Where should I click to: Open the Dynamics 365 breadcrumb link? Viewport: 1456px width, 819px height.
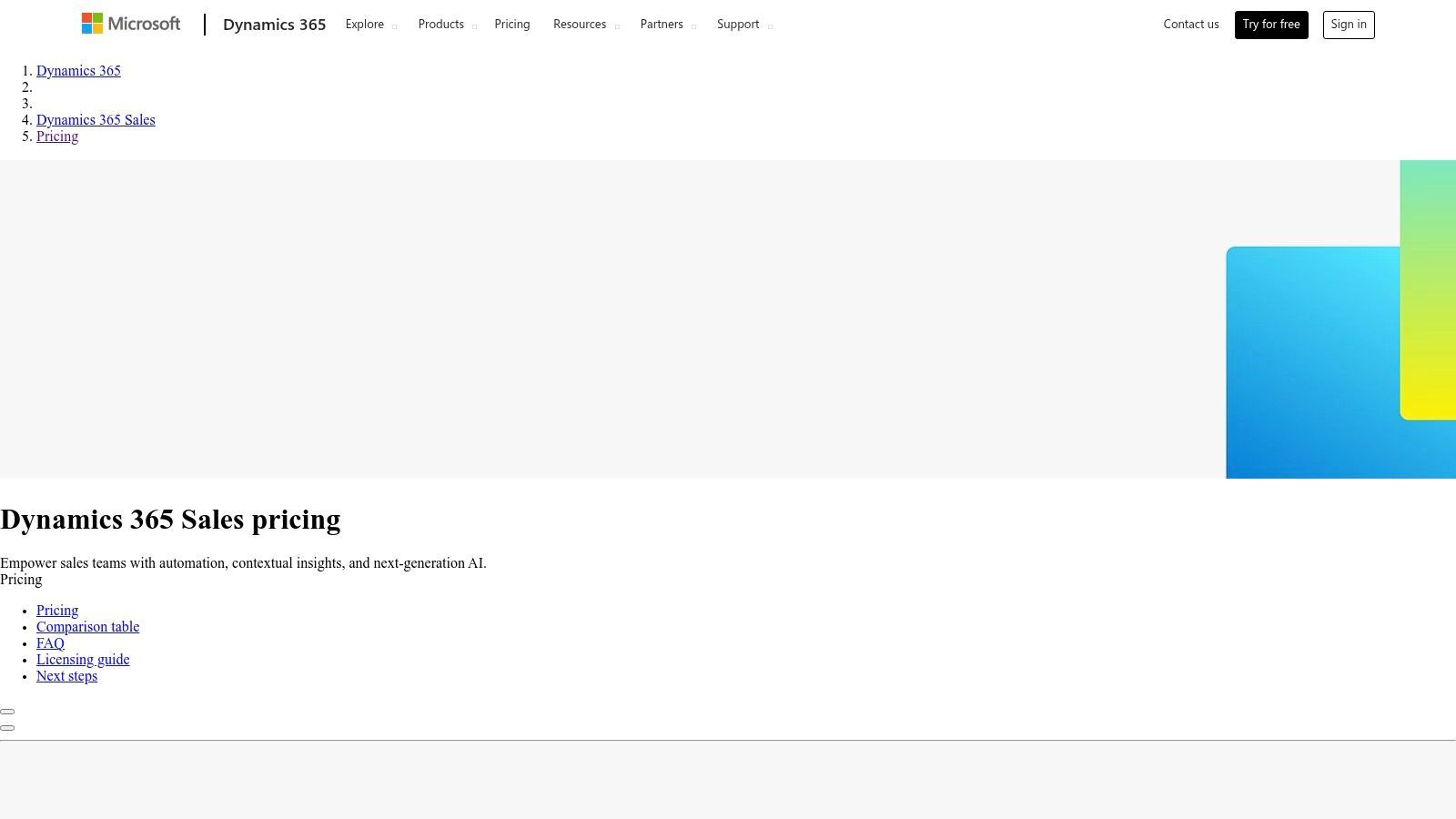(78, 71)
